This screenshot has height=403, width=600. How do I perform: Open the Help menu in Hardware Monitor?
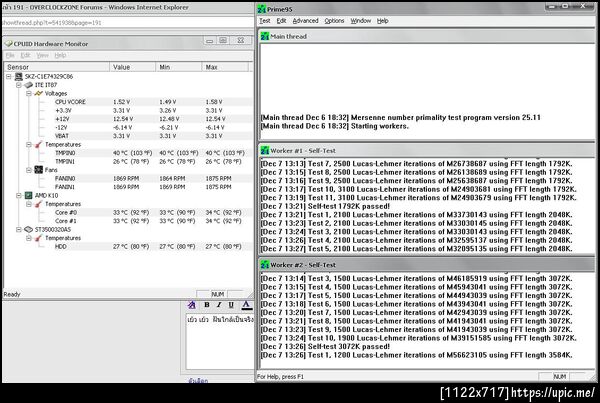click(x=60, y=55)
